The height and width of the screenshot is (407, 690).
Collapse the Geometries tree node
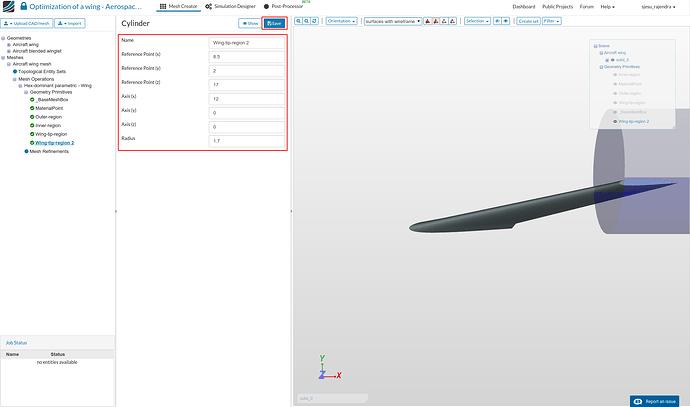click(3, 38)
